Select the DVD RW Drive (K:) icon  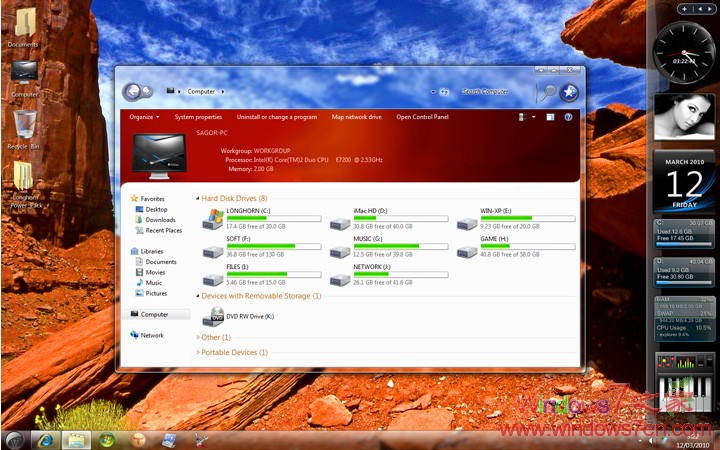pyautogui.click(x=213, y=316)
